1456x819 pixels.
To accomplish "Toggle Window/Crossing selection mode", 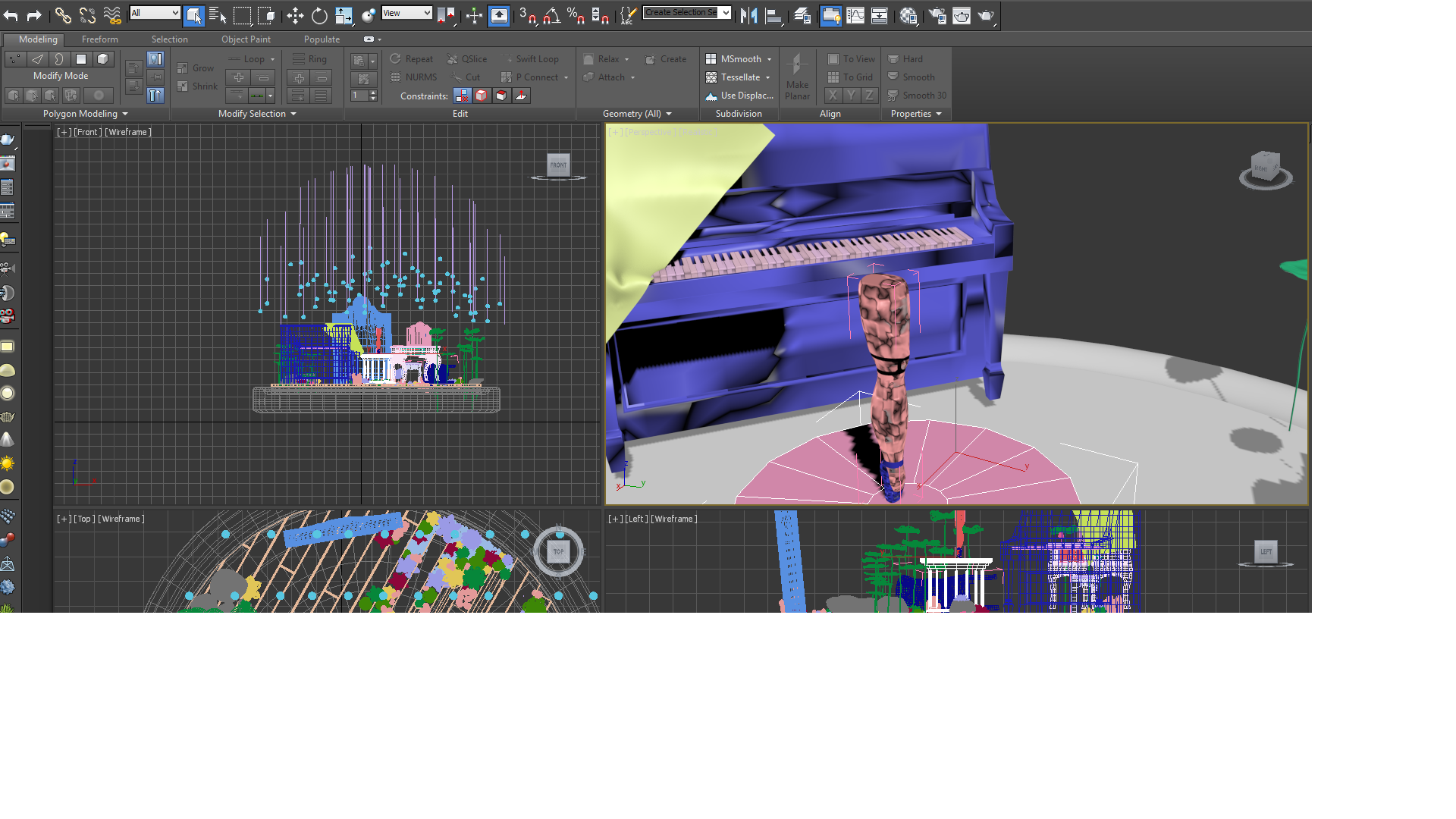I will point(265,14).
